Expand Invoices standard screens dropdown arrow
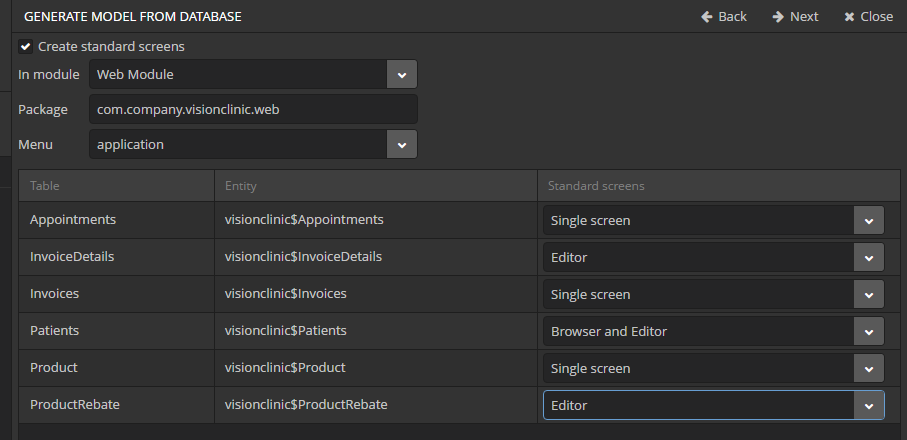 pyautogui.click(x=868, y=295)
